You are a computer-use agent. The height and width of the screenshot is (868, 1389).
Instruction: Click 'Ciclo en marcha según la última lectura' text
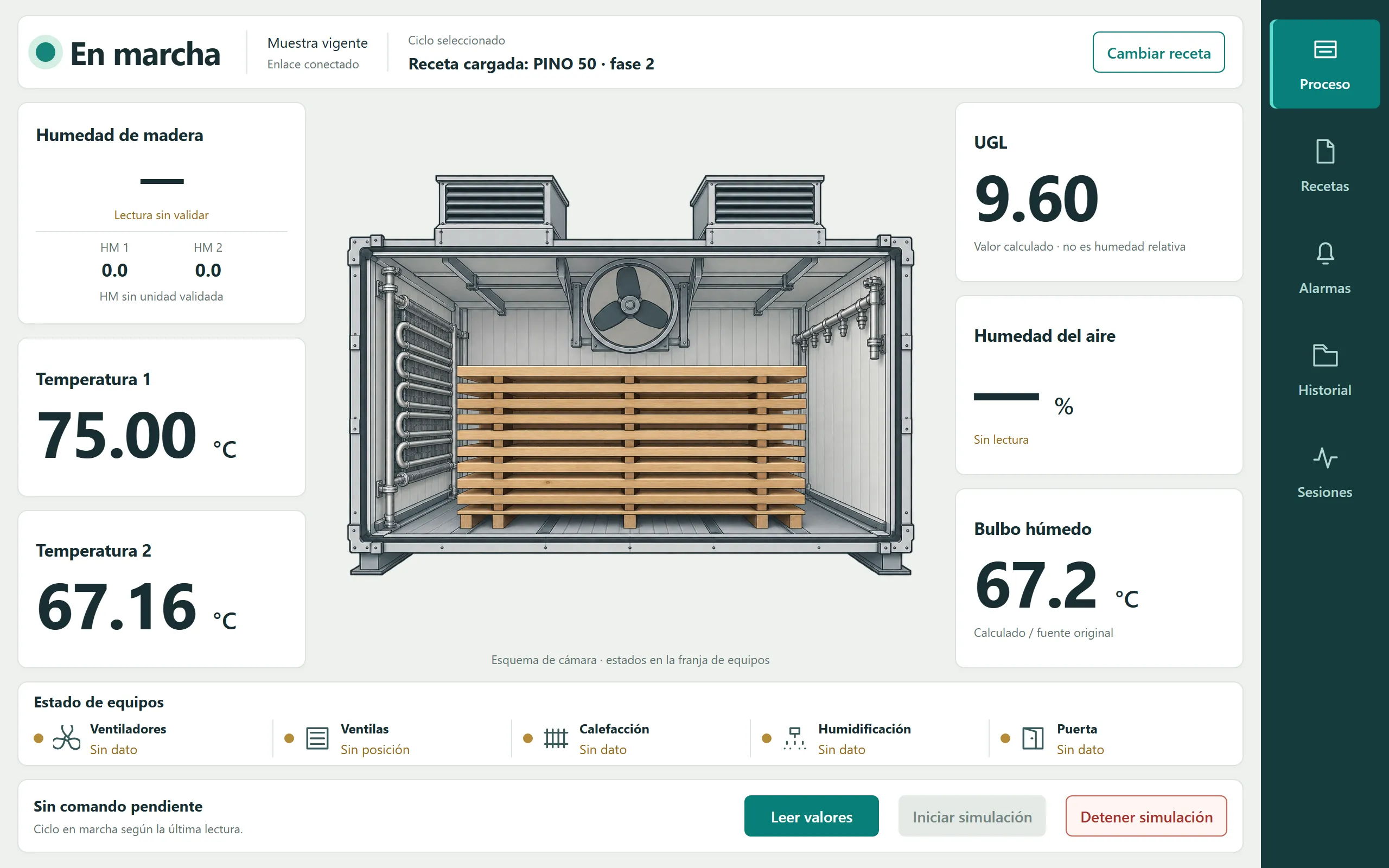click(138, 829)
